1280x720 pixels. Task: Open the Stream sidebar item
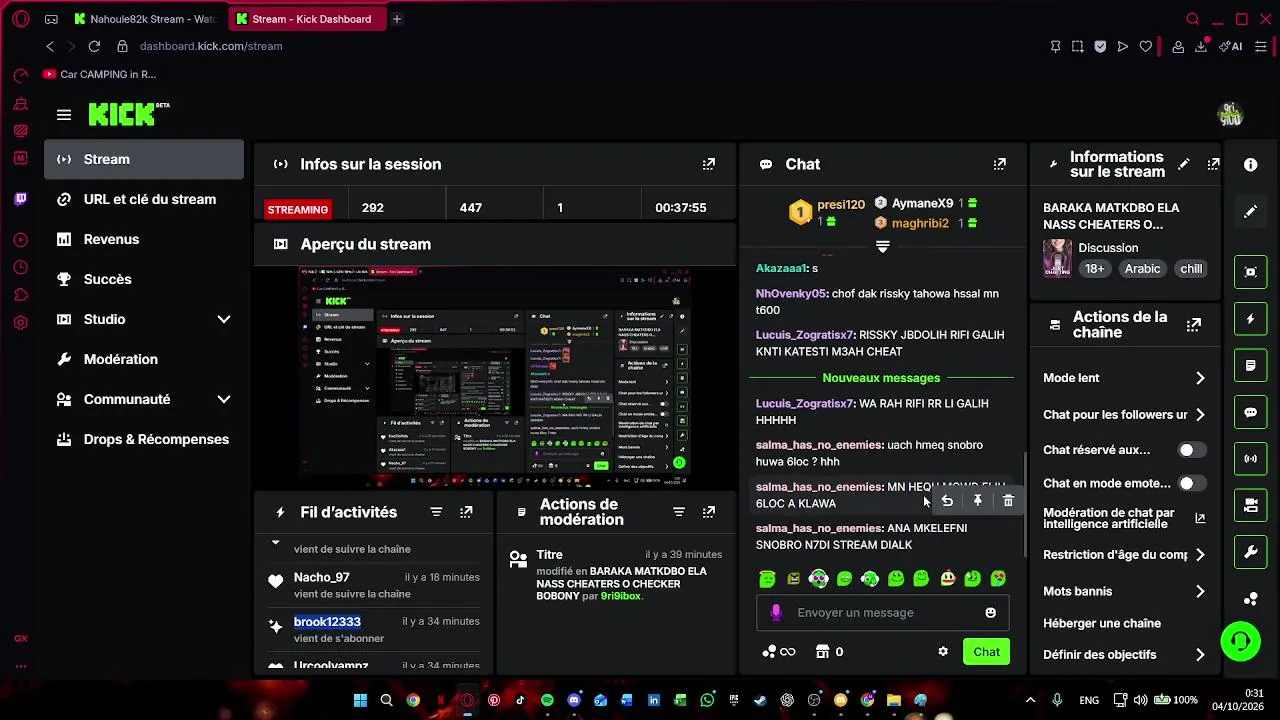coord(143,159)
